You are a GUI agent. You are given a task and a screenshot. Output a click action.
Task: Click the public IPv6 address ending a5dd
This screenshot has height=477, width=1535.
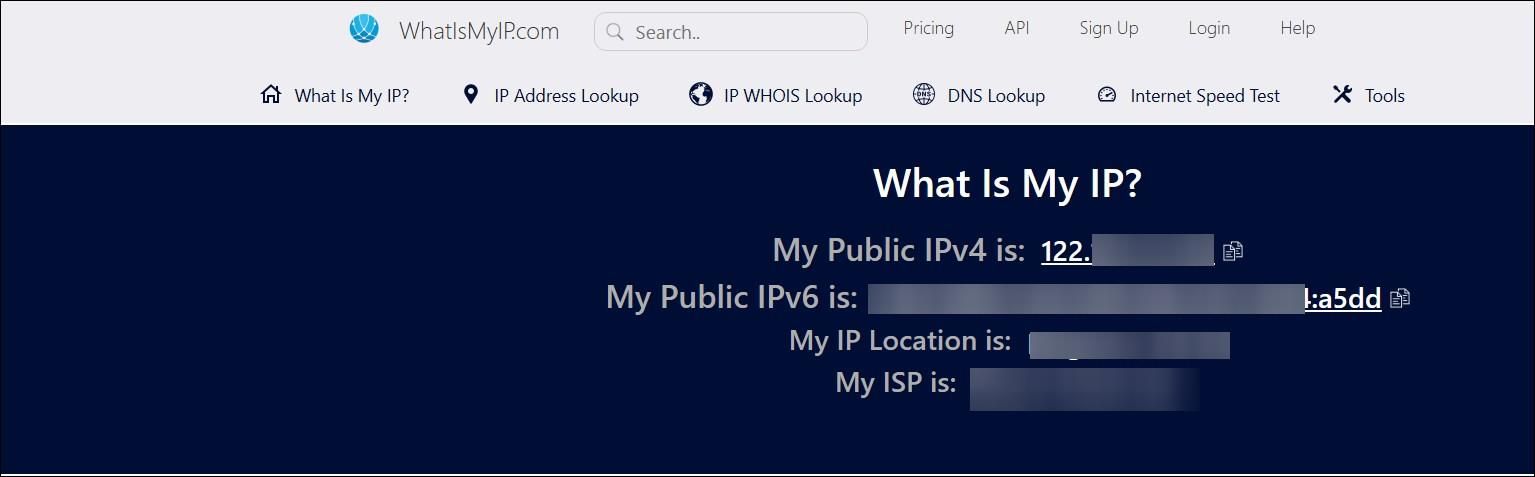point(1125,298)
